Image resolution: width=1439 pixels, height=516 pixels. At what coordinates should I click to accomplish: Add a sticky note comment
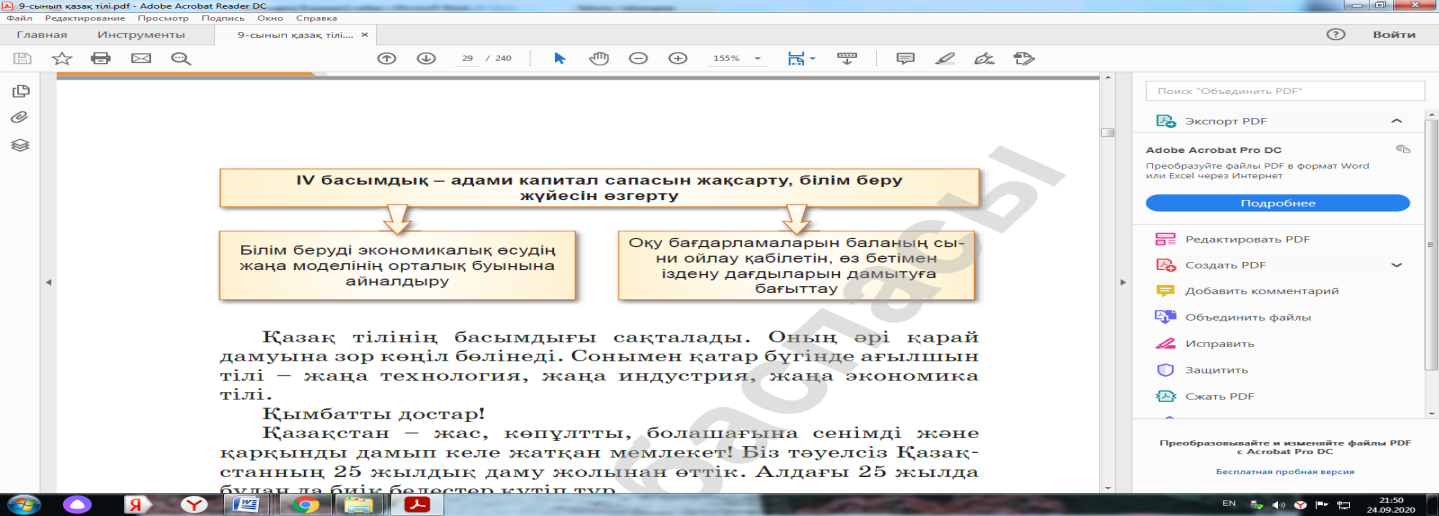click(x=905, y=58)
